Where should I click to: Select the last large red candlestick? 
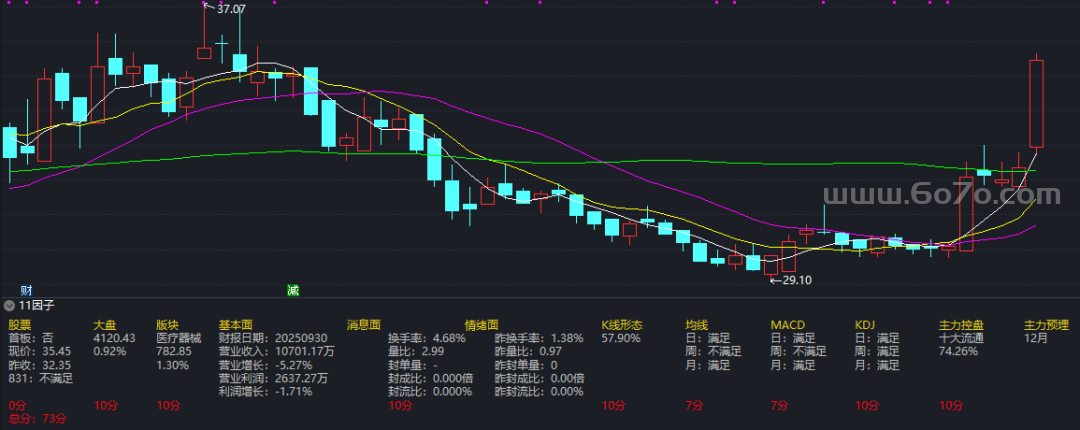(x=1036, y=103)
